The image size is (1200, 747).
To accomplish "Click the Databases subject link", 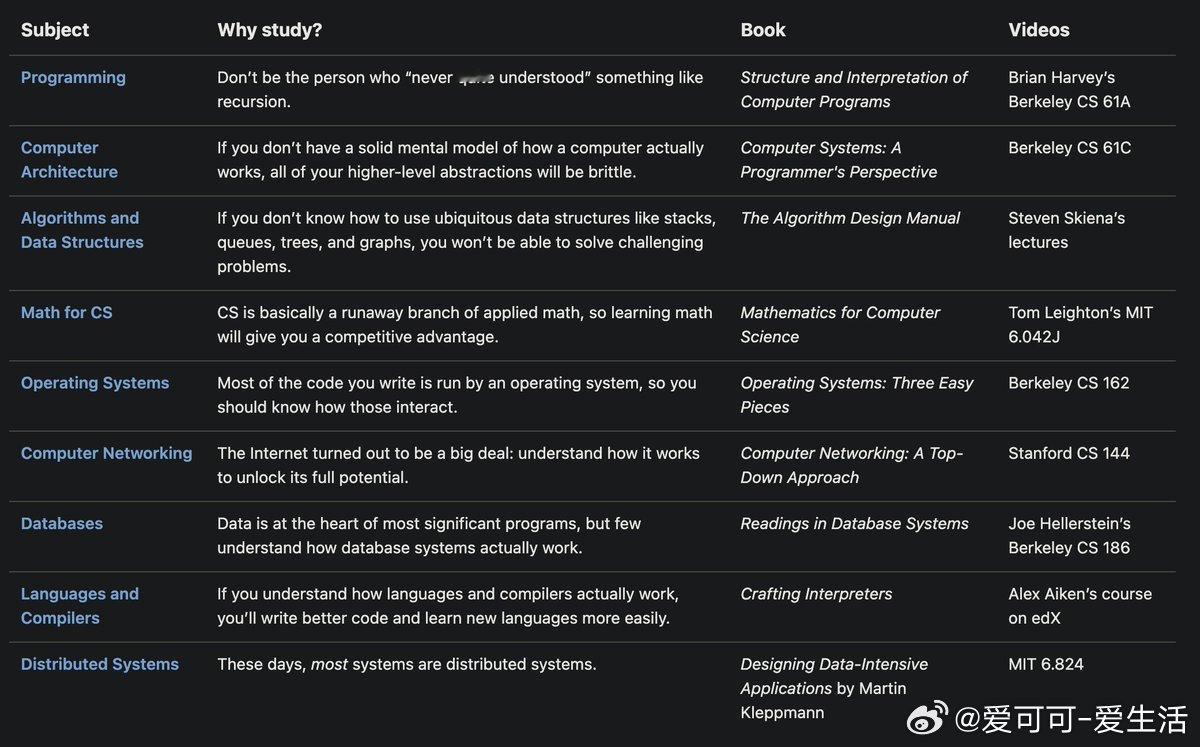I will click(x=62, y=523).
